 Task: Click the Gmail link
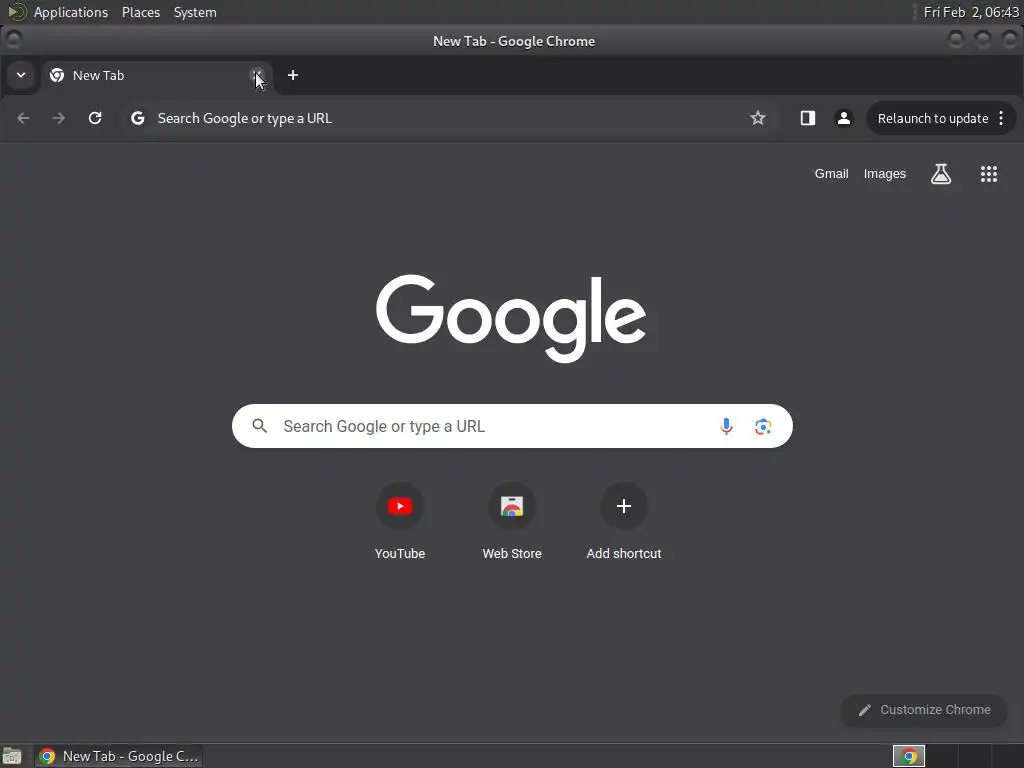pyautogui.click(x=831, y=174)
